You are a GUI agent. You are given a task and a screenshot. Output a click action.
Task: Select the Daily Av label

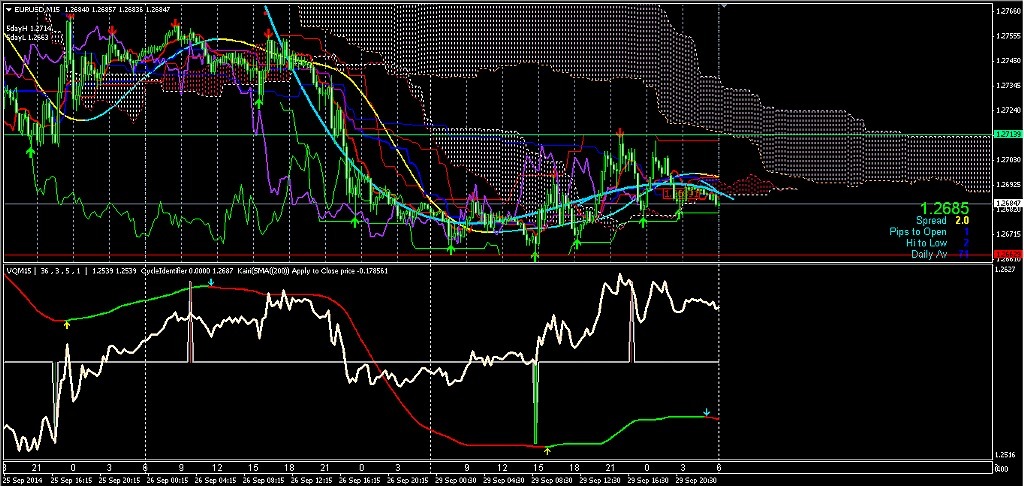(929, 255)
